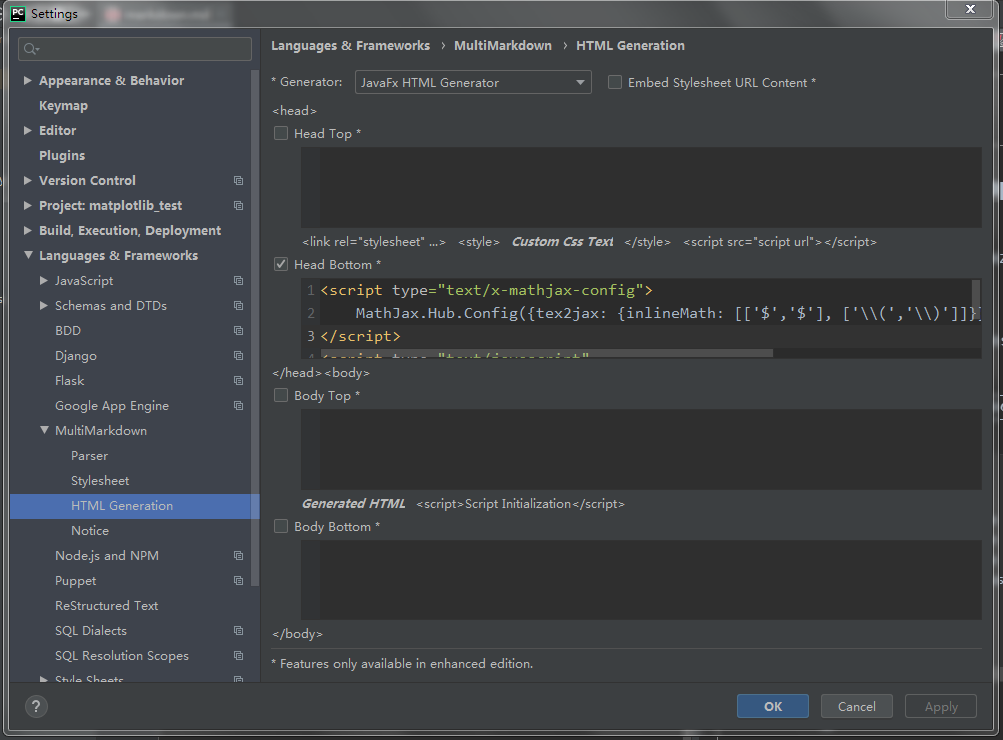1003x740 pixels.
Task: Click inside the Head Top text area
Action: tap(641, 187)
